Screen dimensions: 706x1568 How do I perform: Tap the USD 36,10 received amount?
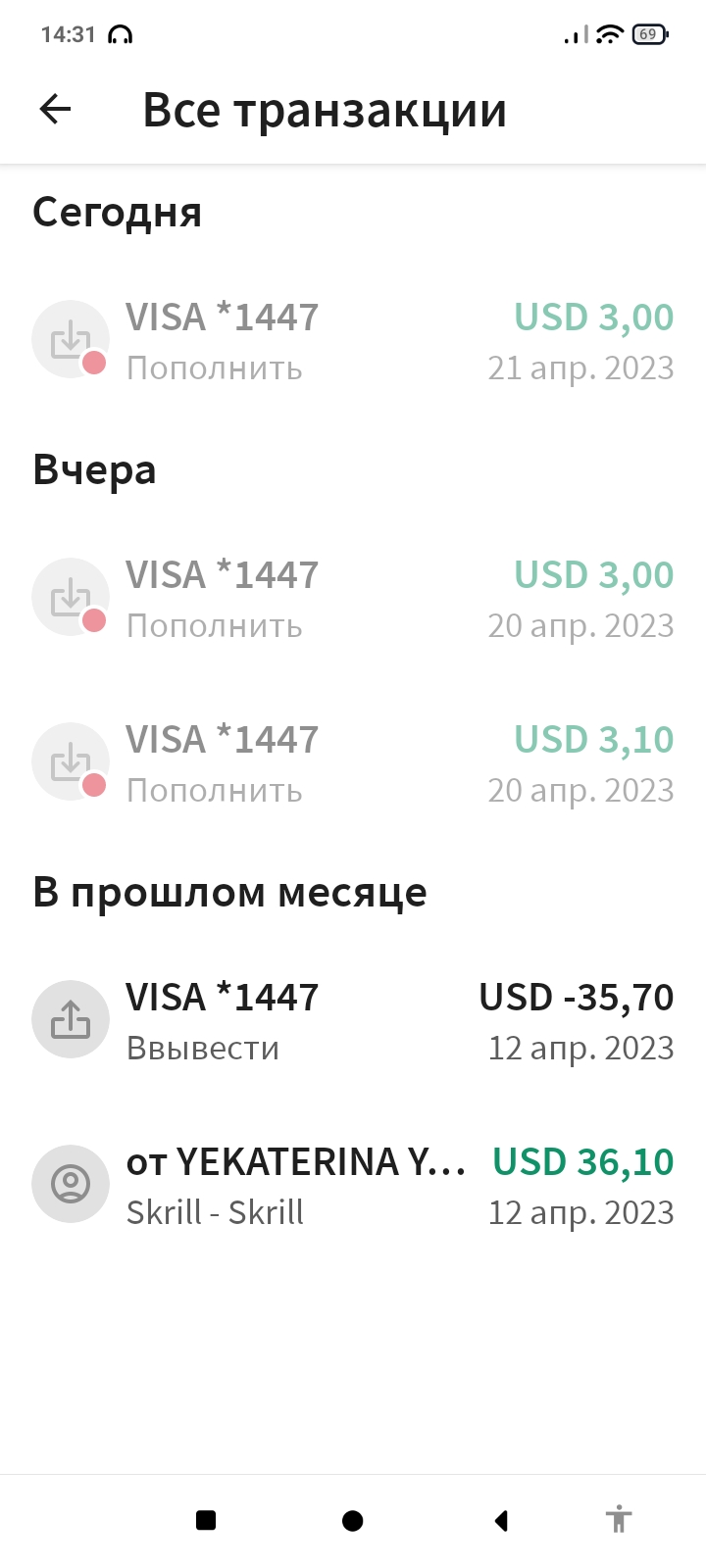point(582,1162)
